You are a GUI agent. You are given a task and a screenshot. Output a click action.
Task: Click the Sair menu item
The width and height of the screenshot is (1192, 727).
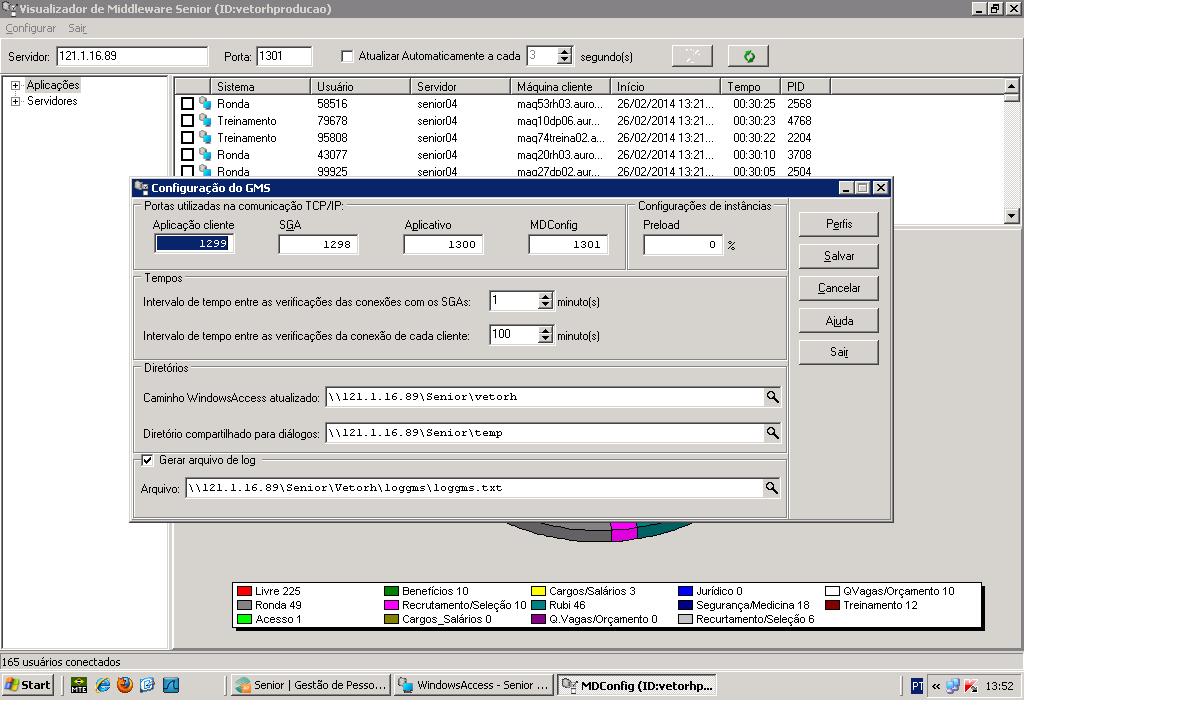[77, 28]
